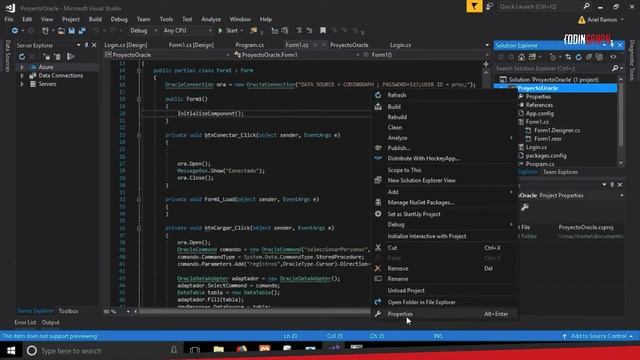Screen dimensions: 640x360
Task: Click the notifications flag icon
Action: coord(474,7)
